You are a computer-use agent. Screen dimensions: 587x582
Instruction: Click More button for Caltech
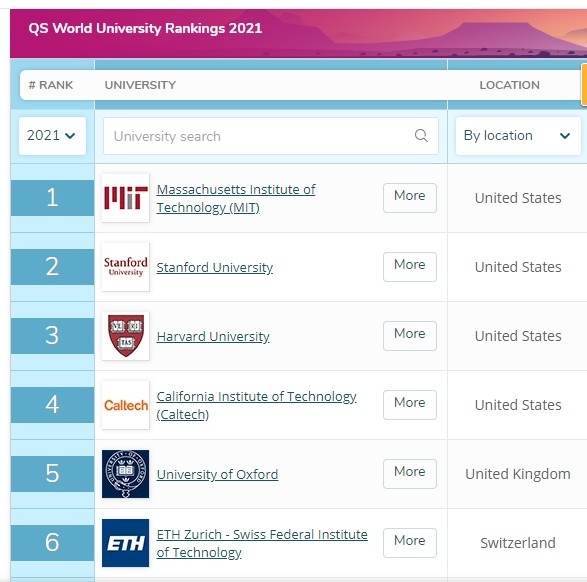(410, 405)
